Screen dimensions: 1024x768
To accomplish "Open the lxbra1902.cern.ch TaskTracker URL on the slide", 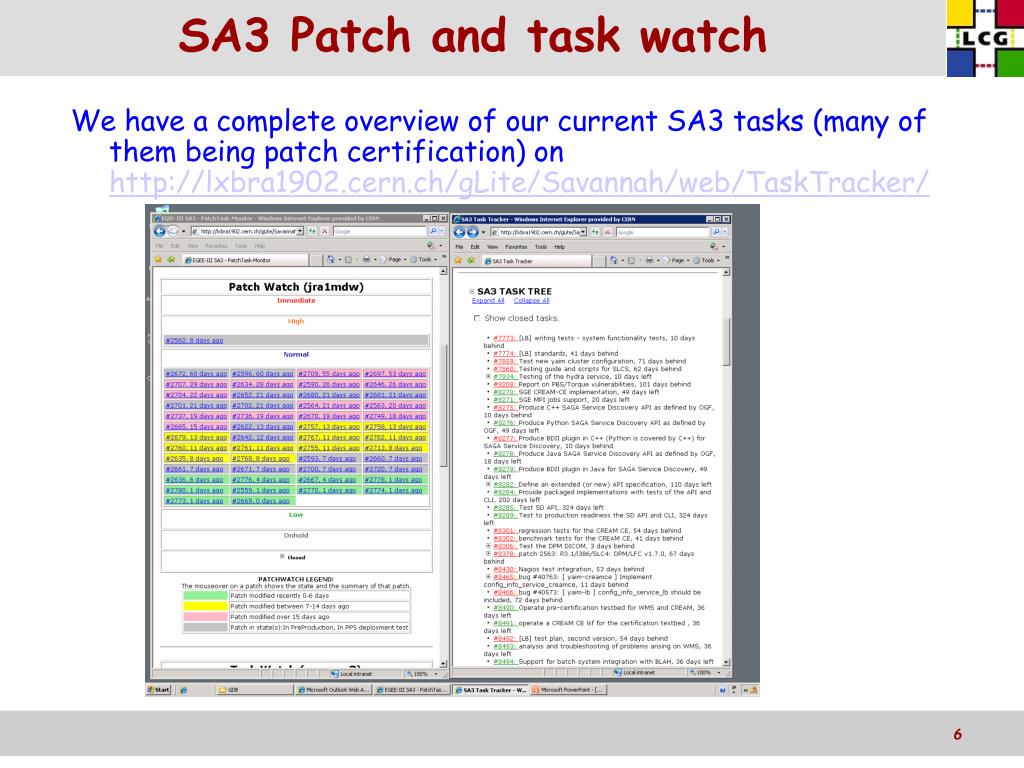I will click(x=519, y=182).
